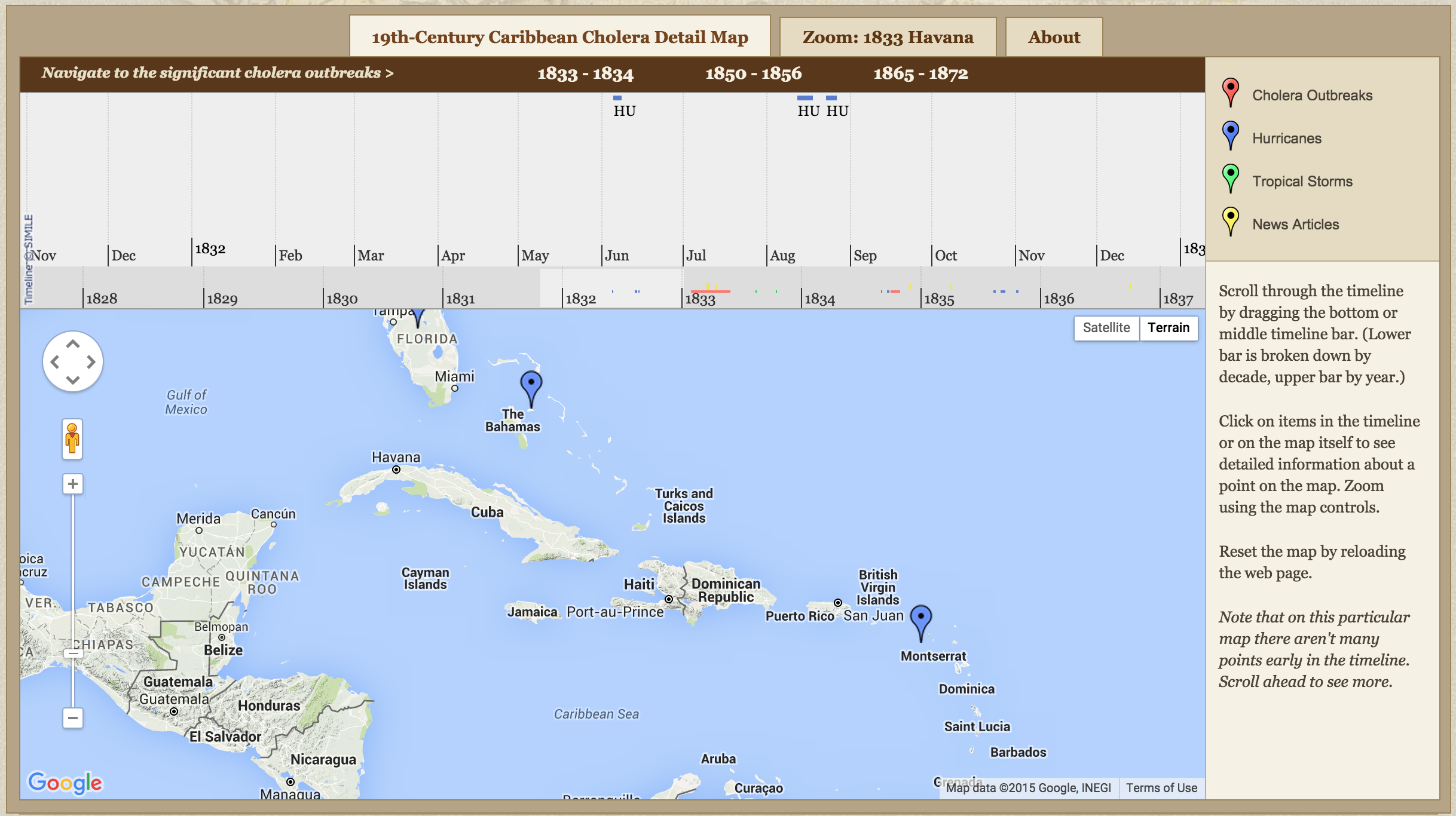Viewport: 1456px width, 816px height.
Task: Open the Zoom: 1833 Havana tab
Action: [x=888, y=37]
